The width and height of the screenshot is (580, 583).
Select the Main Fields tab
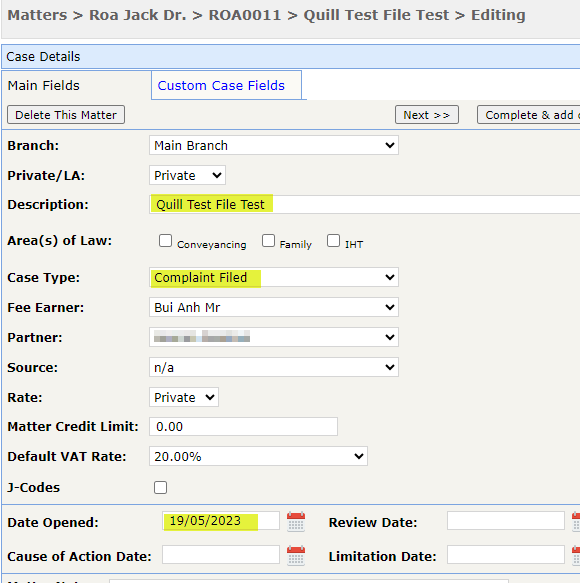click(44, 86)
